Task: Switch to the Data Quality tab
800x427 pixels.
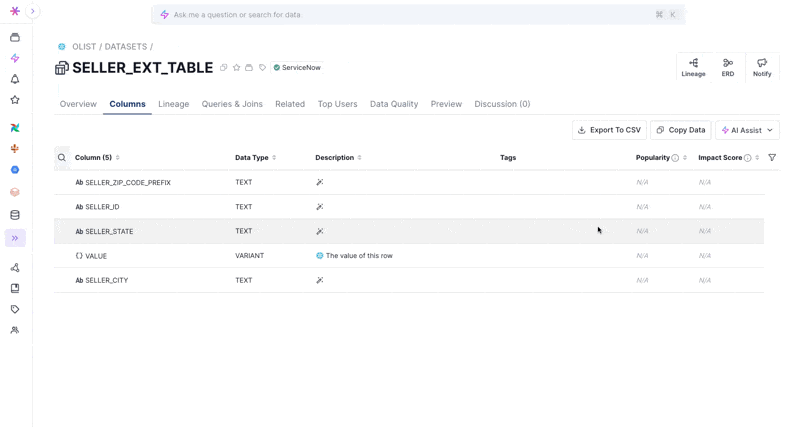Action: coord(394,104)
